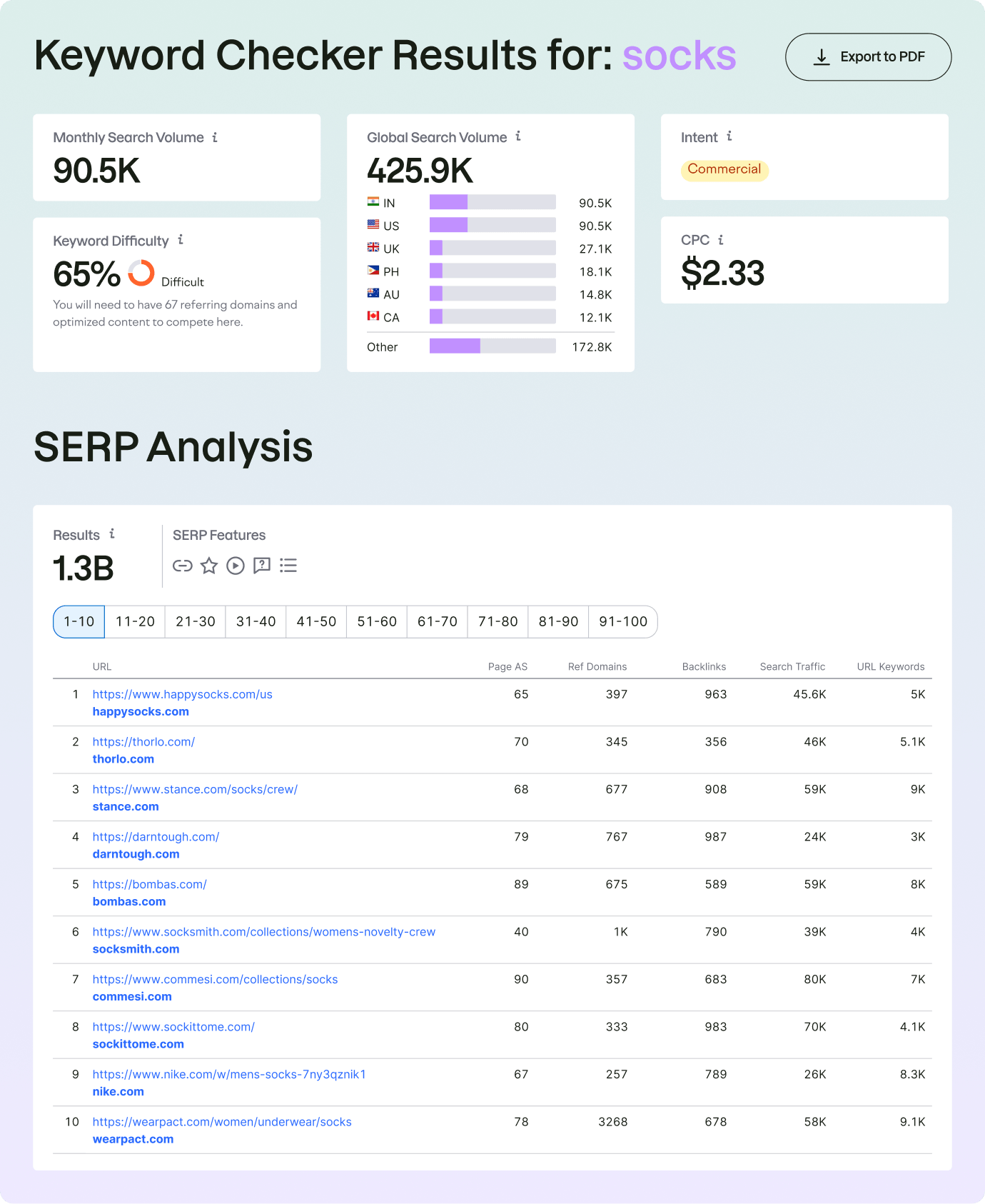Viewport: 985px width, 1204px height.
Task: Open the https://bombas.com/ URL link
Action: pos(150,885)
